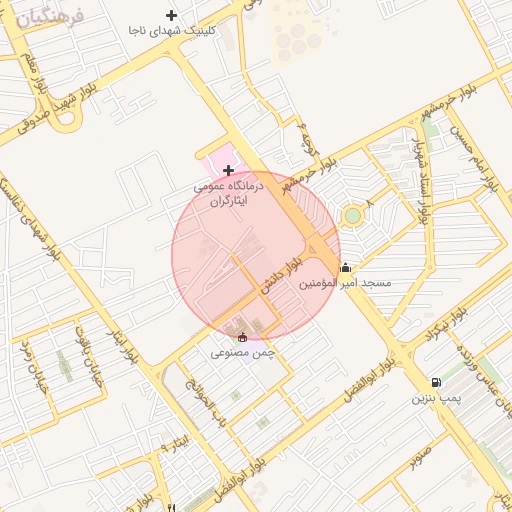
Task: Click the خیابان یاقوت street label
Action: pos(88,357)
